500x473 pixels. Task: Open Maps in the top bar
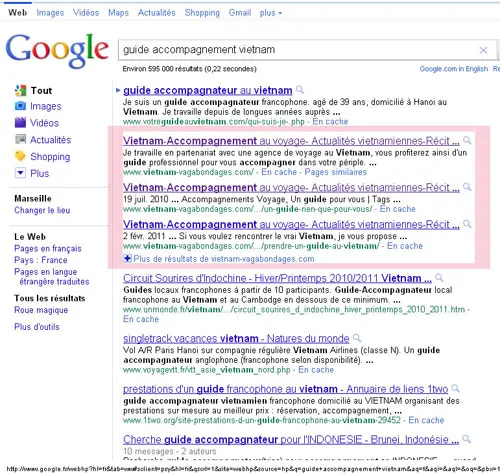[118, 13]
